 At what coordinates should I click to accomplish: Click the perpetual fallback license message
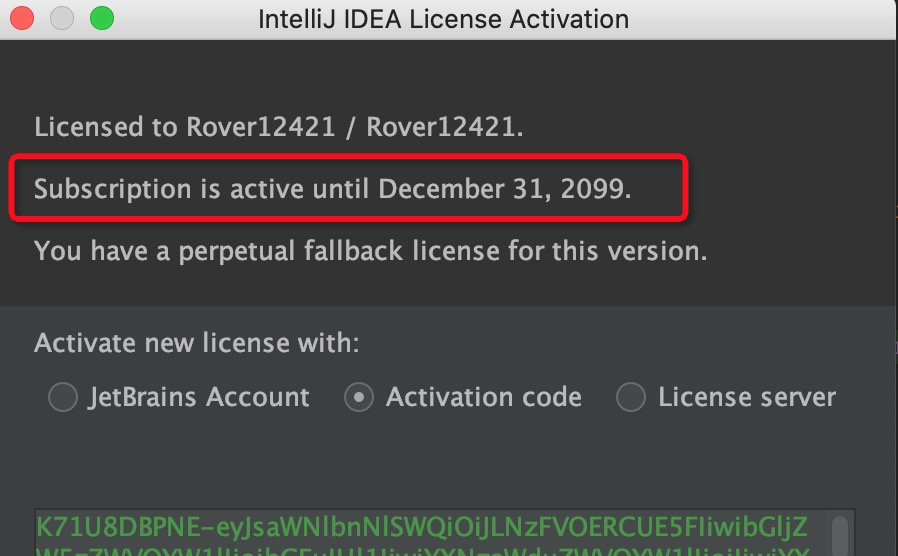[371, 251]
